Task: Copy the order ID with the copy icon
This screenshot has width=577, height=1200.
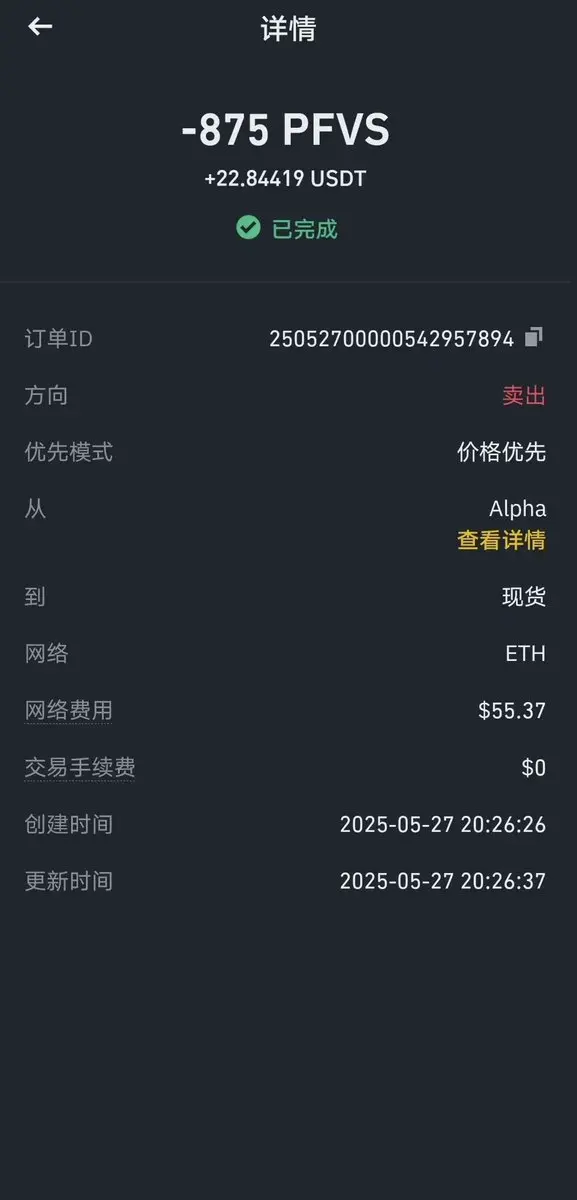Action: pyautogui.click(x=534, y=337)
